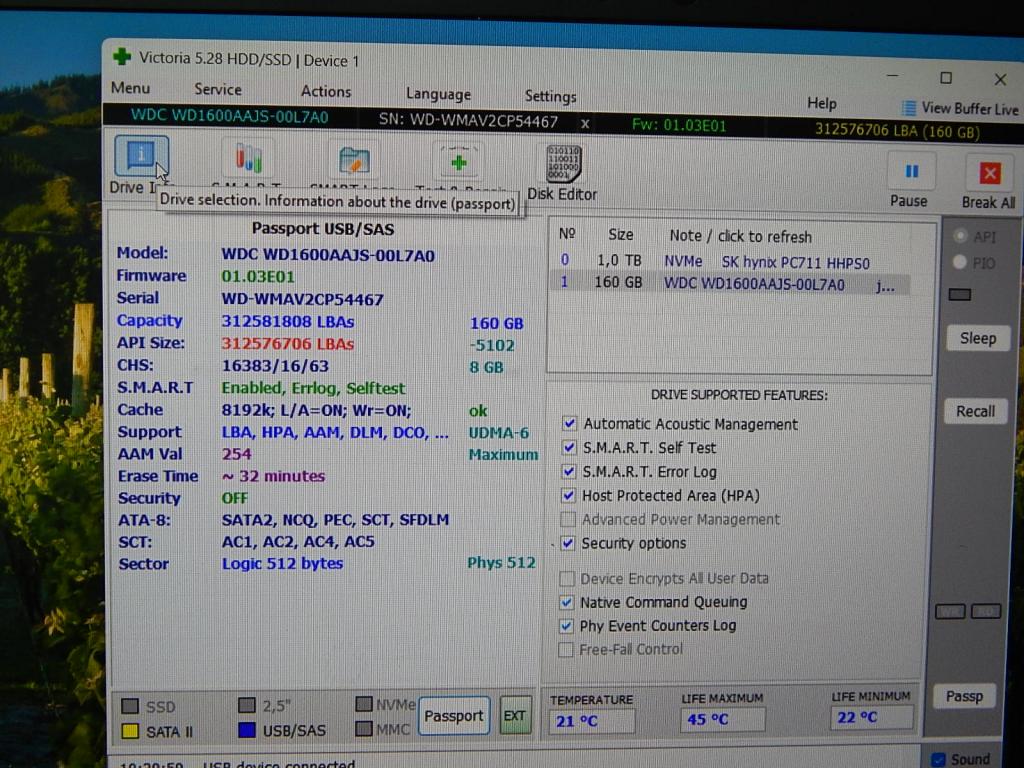The width and height of the screenshot is (1024, 768).
Task: Select drive 0 NVMe SK hynix row
Action: point(729,261)
